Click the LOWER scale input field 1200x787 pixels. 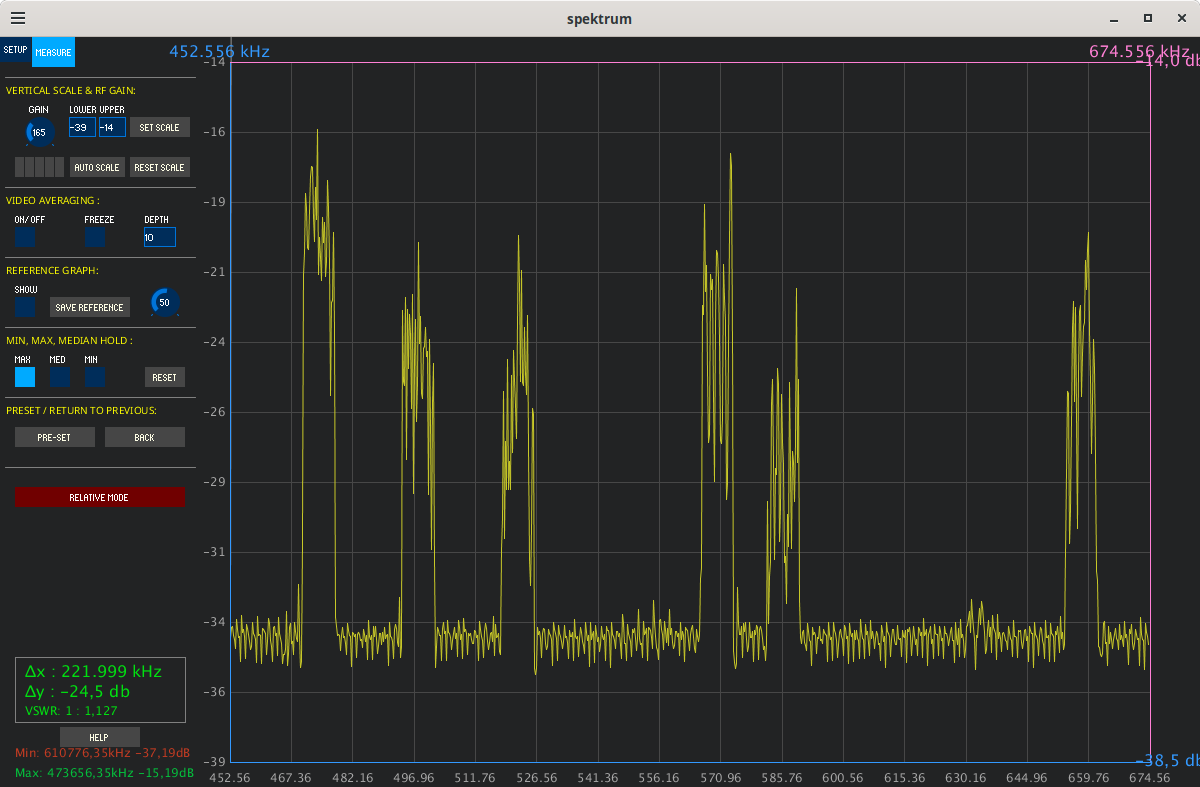pyautogui.click(x=82, y=127)
